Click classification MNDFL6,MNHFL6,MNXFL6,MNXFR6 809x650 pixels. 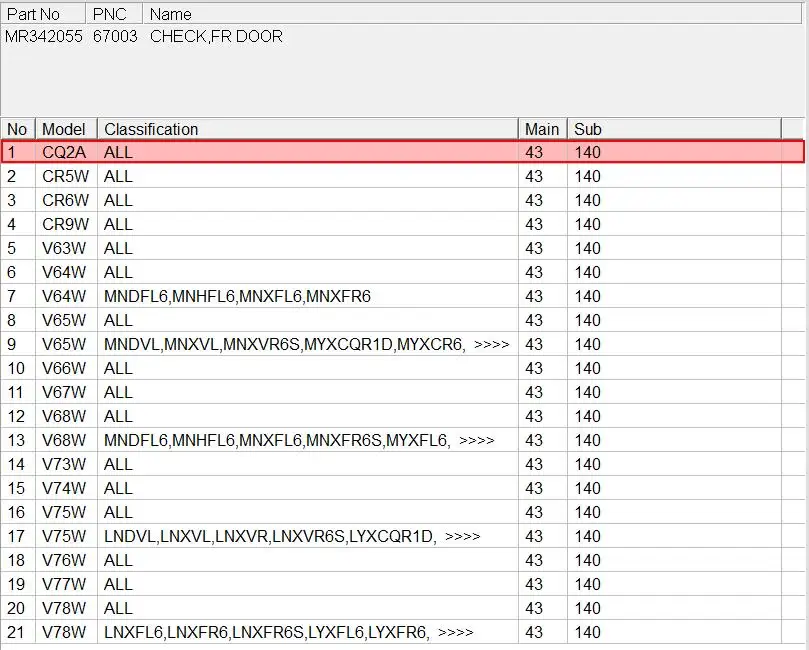coord(237,296)
